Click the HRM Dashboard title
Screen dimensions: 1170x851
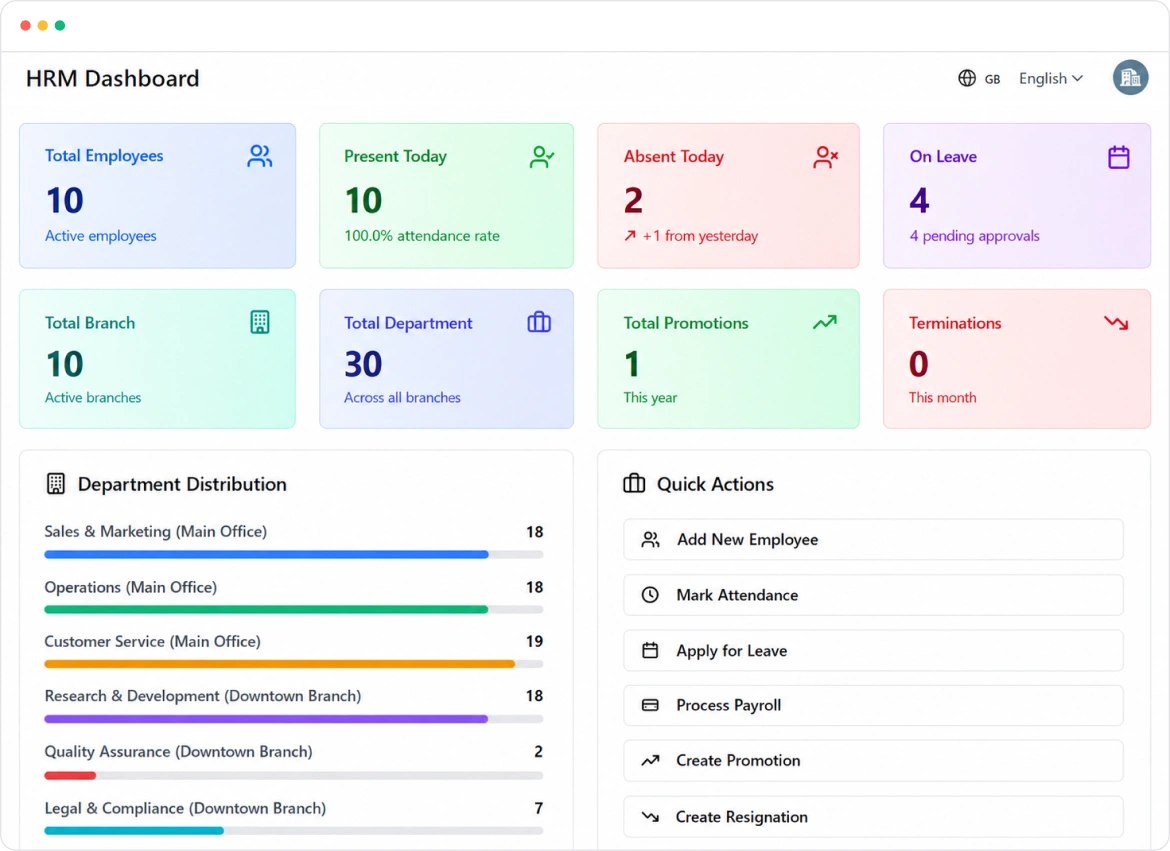[113, 78]
